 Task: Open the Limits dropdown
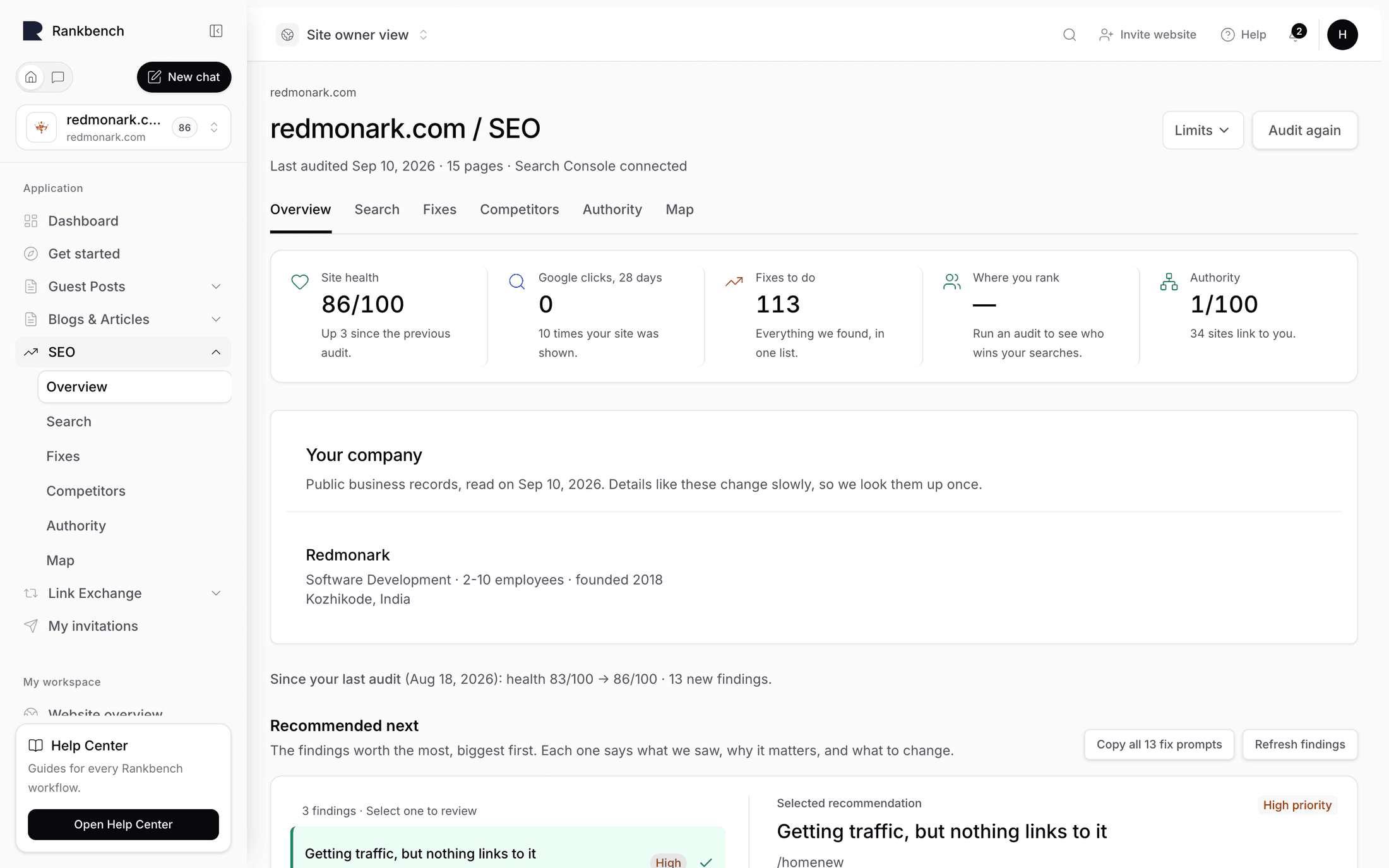[1203, 131]
